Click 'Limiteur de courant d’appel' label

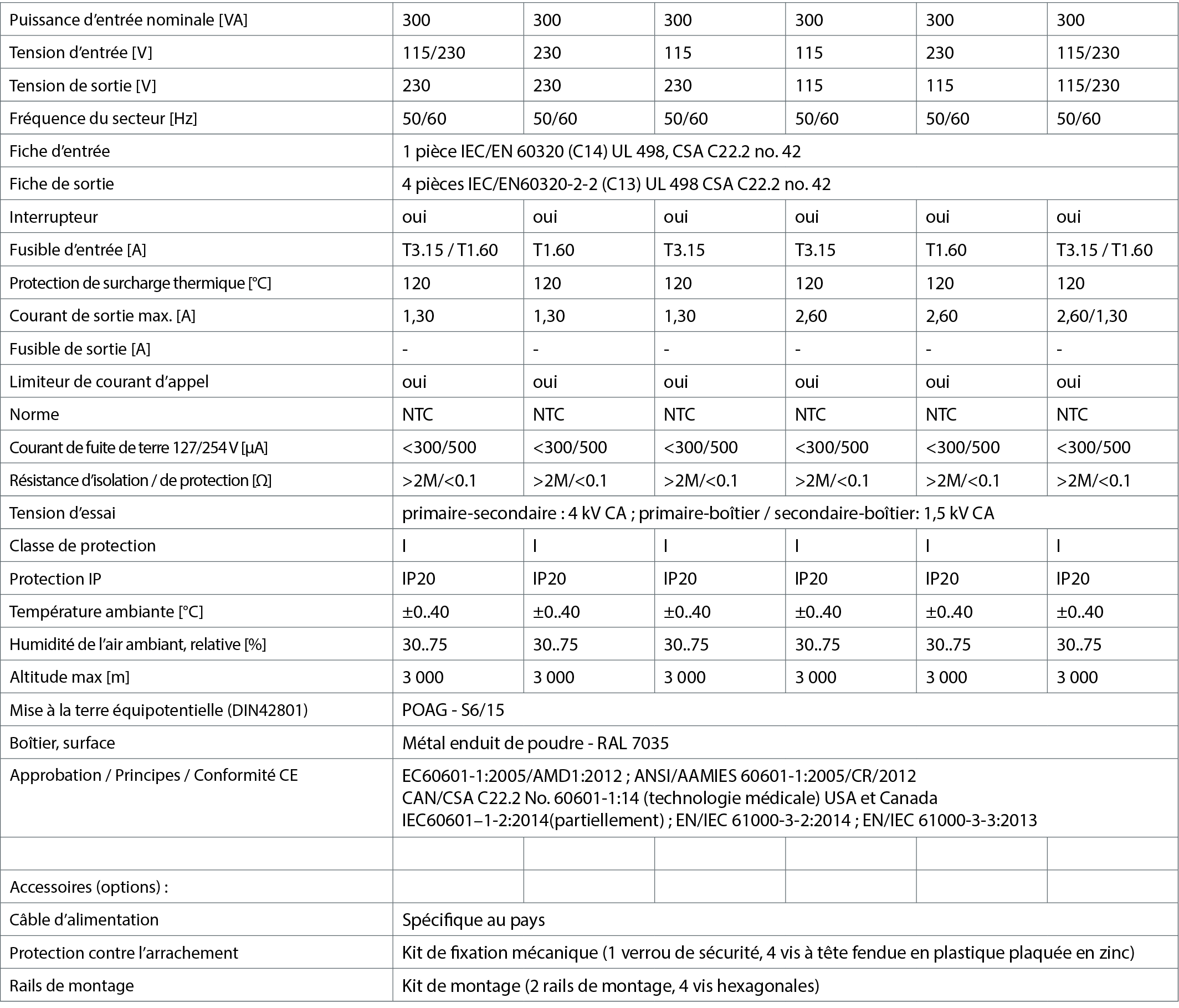109,381
